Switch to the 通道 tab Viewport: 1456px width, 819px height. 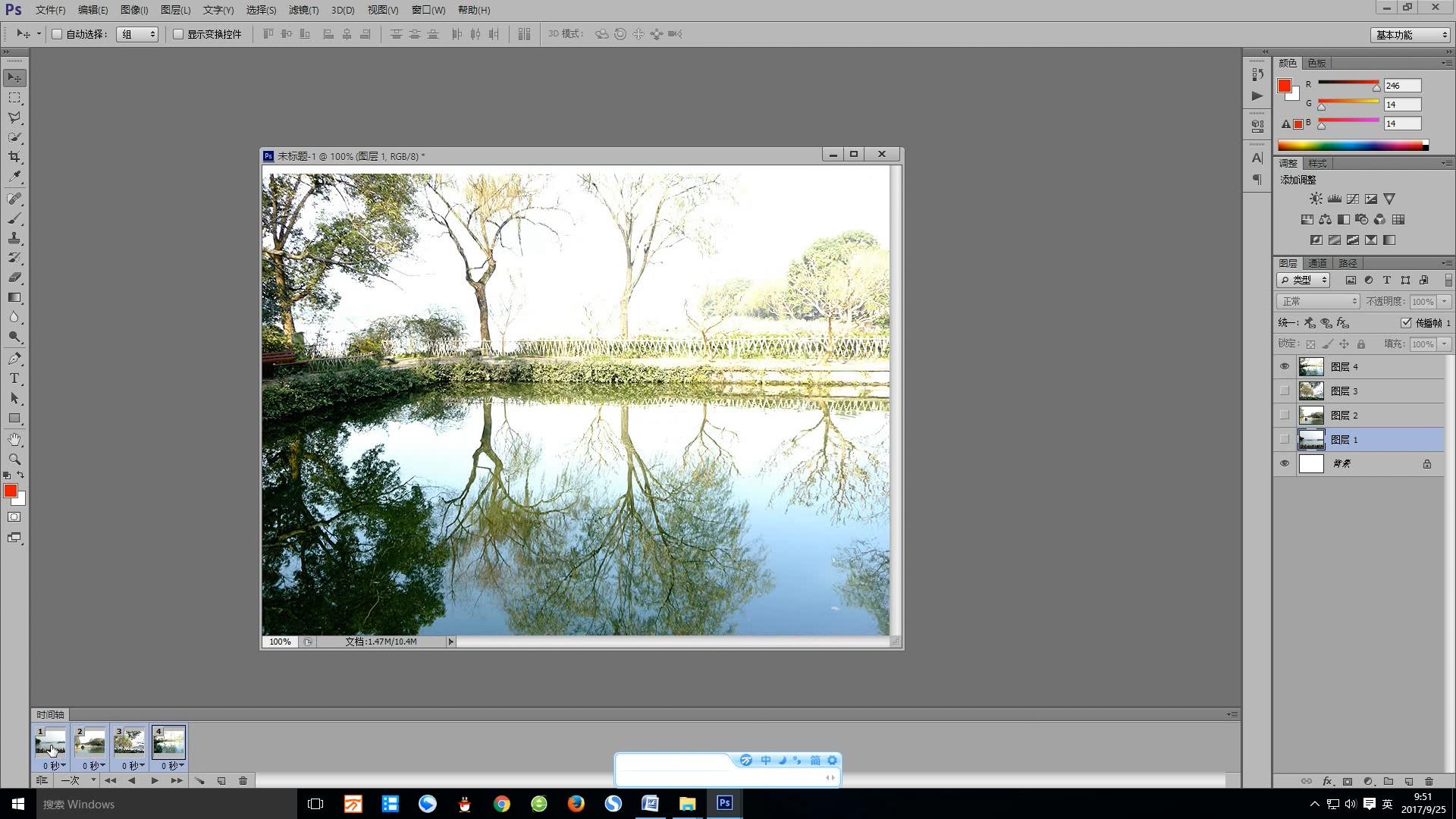tap(1317, 263)
